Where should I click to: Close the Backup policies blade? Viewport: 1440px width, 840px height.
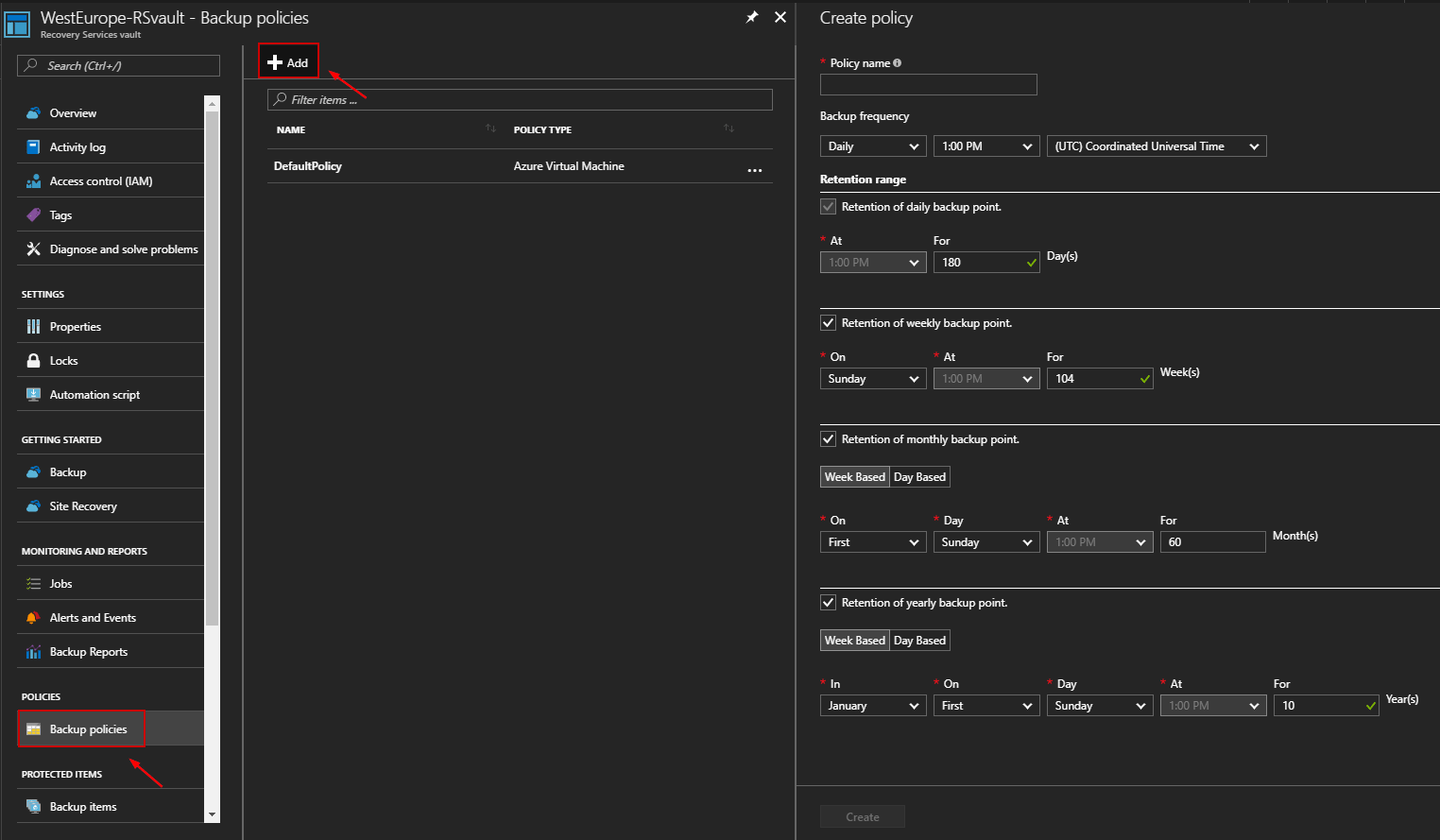[x=780, y=17]
